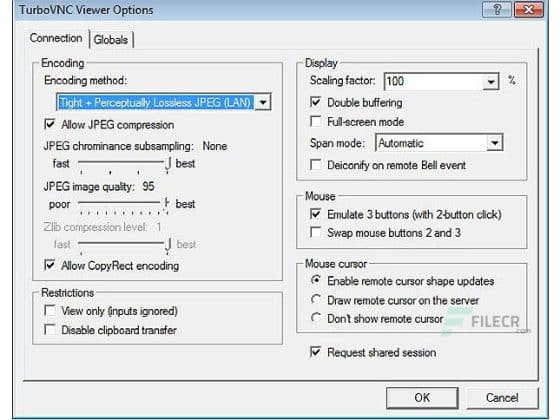Click the JPEG image quality value 95

coord(148,186)
